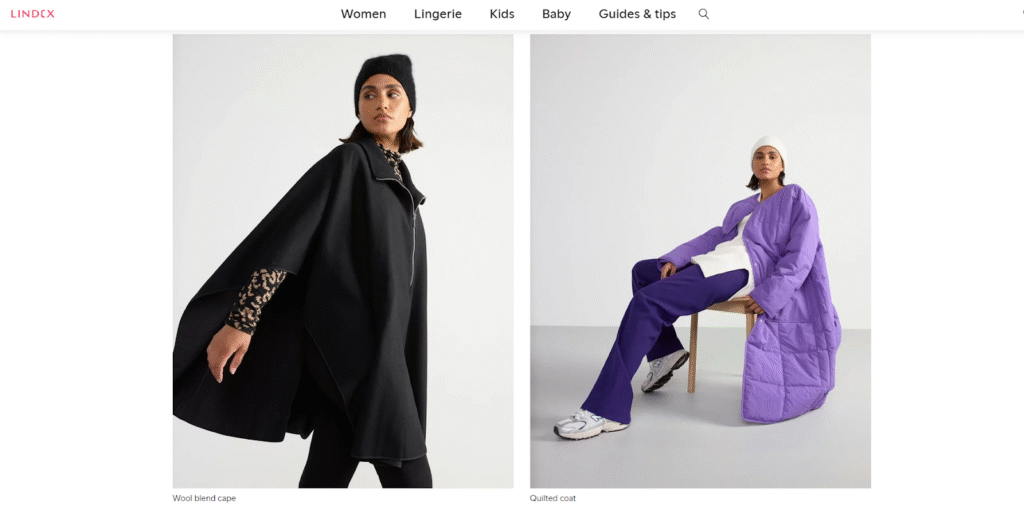
Task: Follow the 'Wool blend cape' caption link
Action: (x=204, y=498)
